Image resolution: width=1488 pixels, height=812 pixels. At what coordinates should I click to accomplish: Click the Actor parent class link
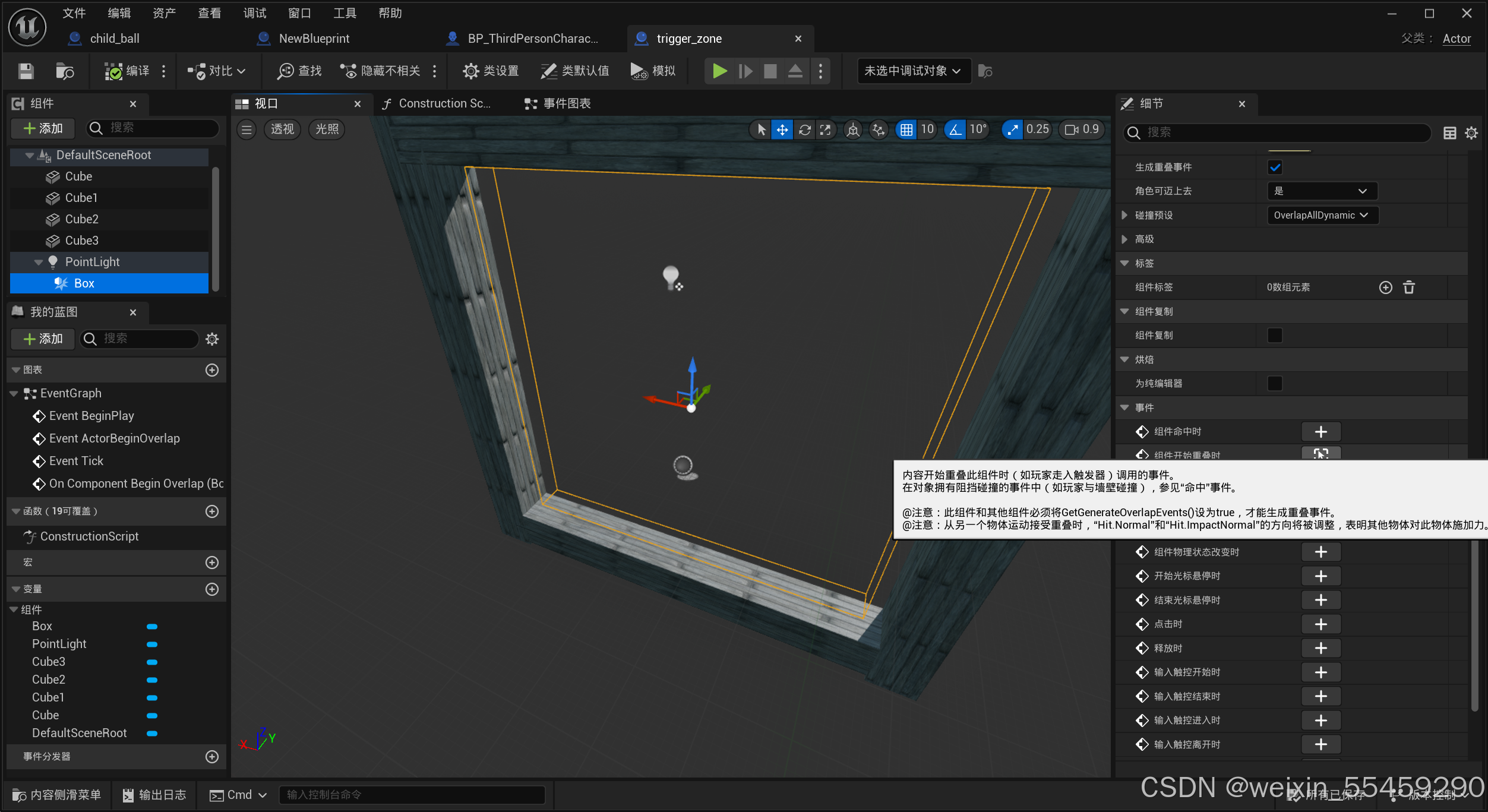1457,39
